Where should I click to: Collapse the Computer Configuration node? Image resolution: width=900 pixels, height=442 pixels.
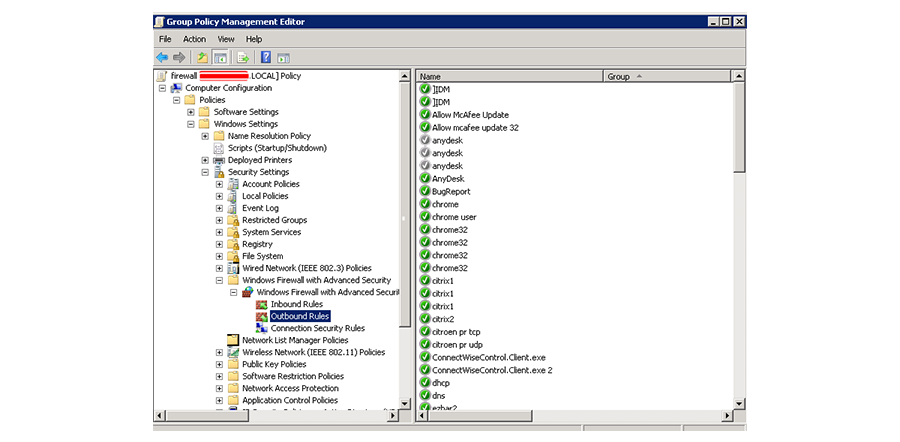[162, 88]
